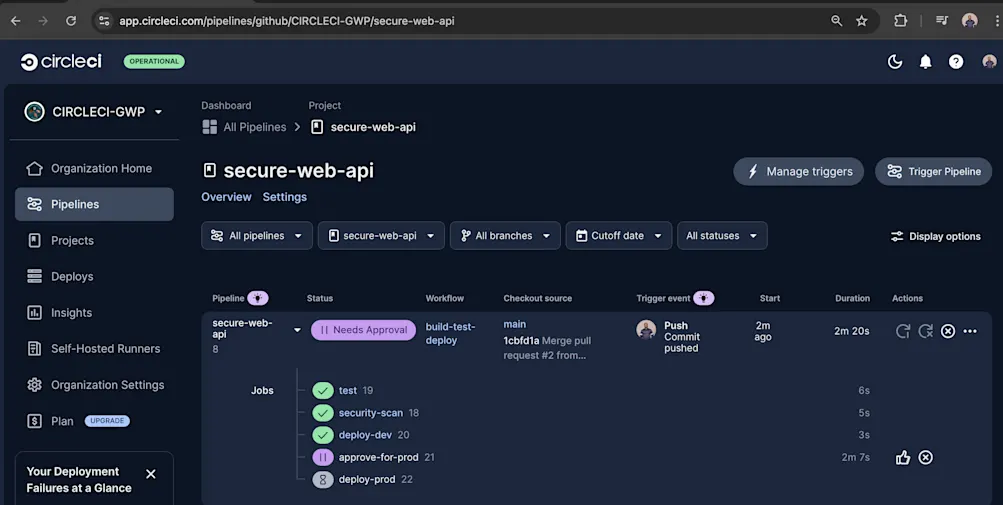
Task: Click the UPGRADE badge
Action: [x=107, y=421]
